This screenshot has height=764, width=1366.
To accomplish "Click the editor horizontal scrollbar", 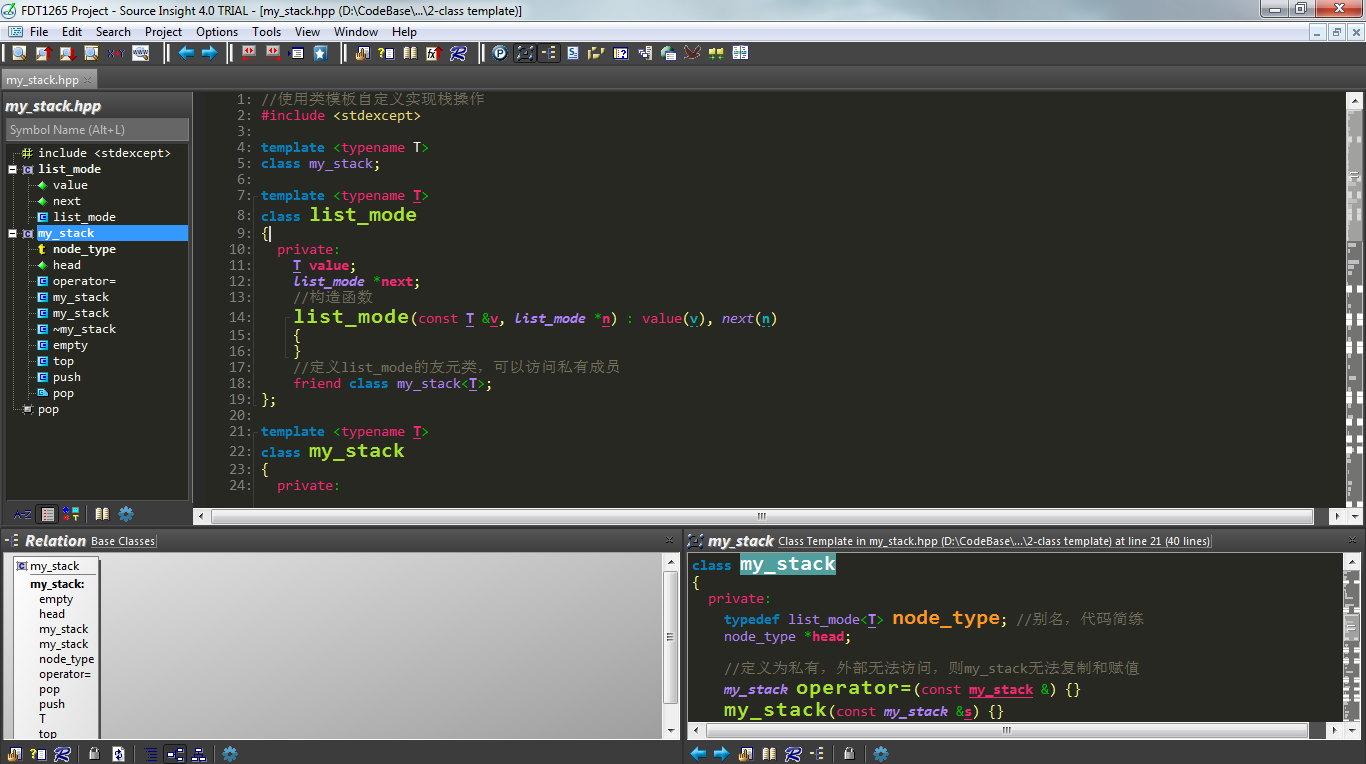I will coord(762,516).
